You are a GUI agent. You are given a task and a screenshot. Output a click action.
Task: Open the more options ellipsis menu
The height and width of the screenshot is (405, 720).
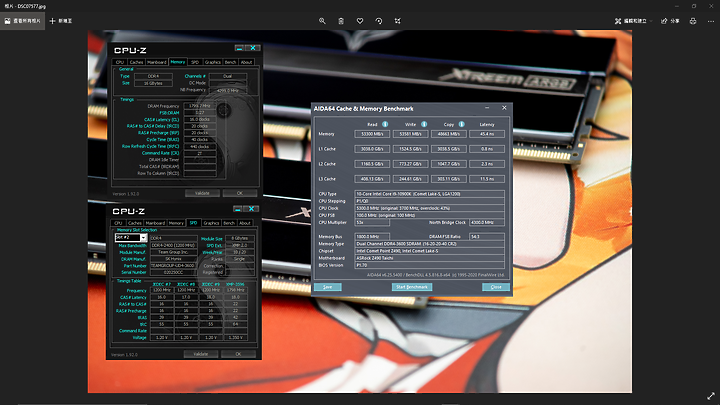[711, 21]
